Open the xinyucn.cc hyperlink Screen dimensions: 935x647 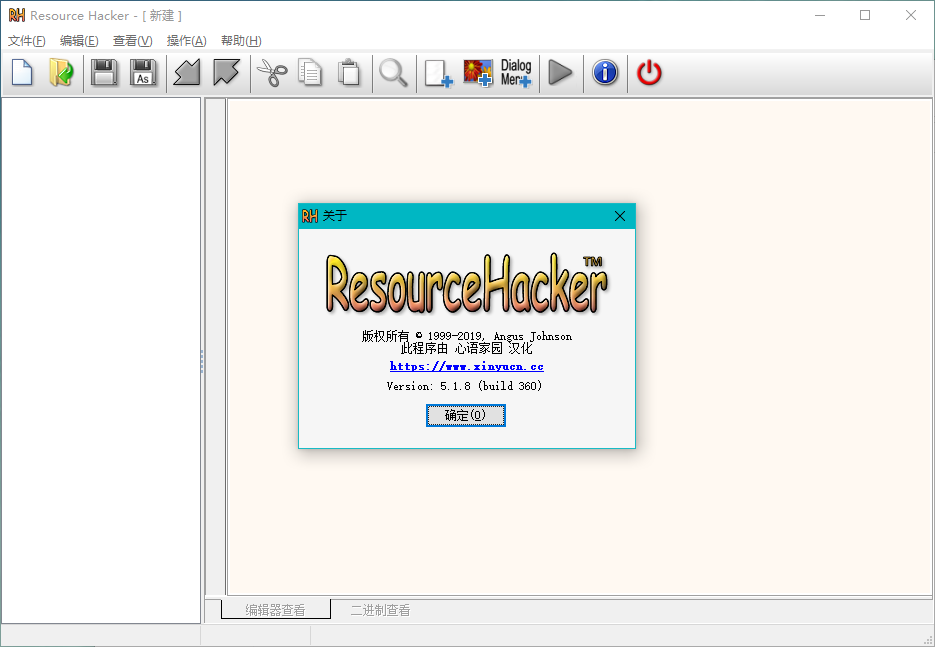point(467,366)
